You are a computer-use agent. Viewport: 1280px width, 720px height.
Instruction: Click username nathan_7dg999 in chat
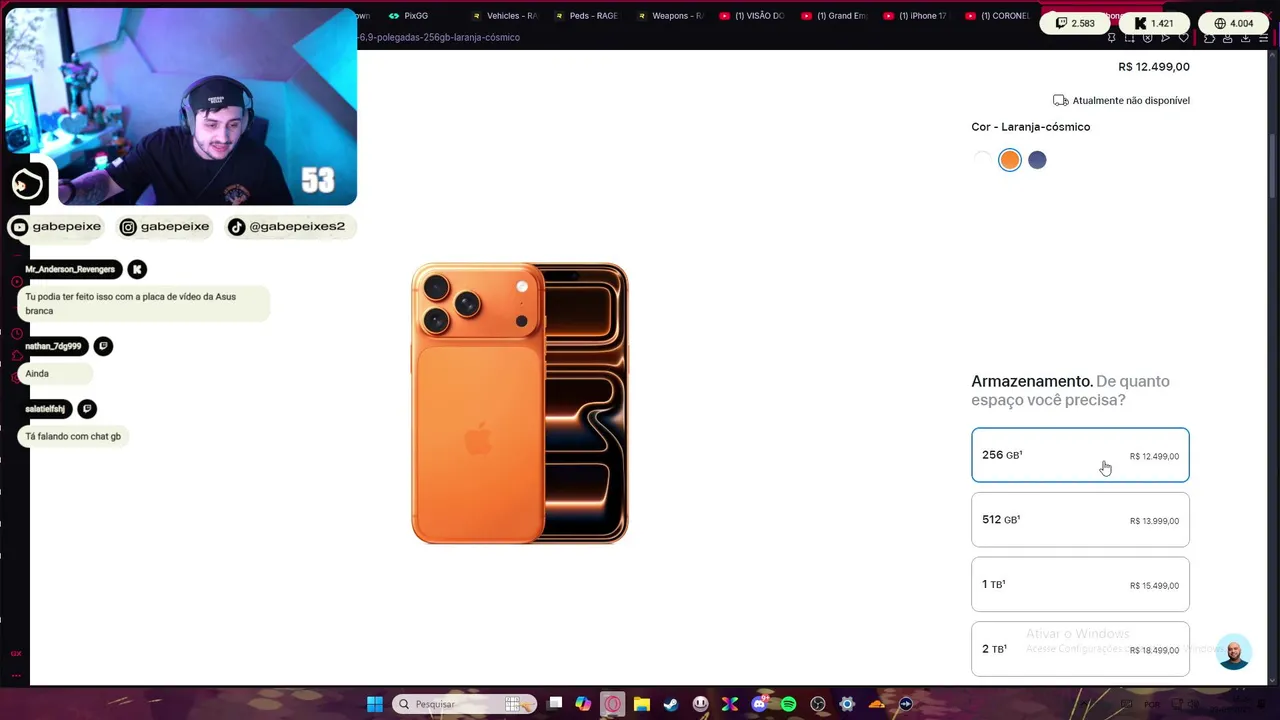[53, 346]
